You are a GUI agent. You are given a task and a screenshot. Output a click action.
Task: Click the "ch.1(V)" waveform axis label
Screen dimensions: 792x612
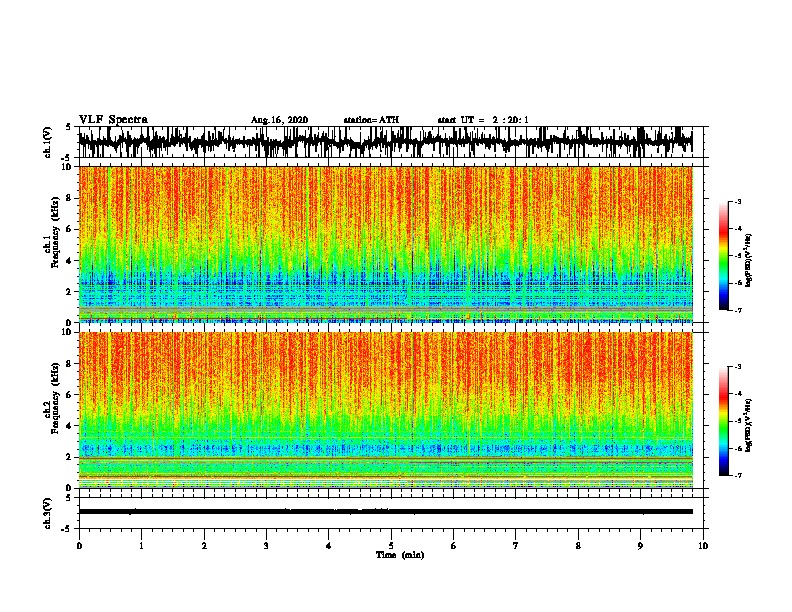[48, 142]
